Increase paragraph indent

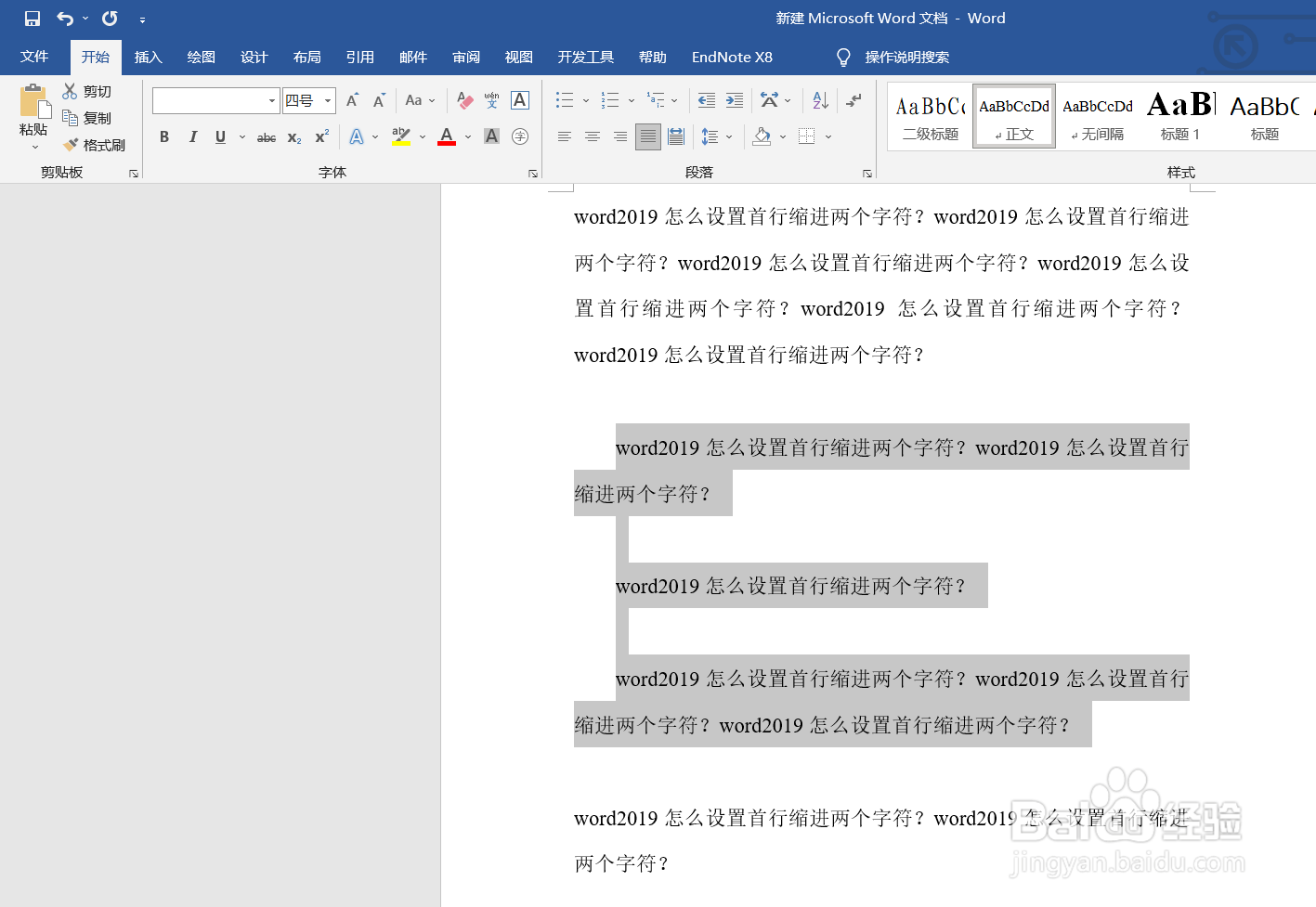tap(735, 100)
